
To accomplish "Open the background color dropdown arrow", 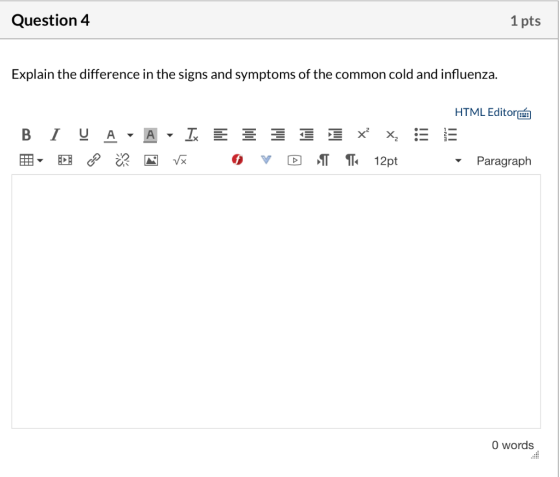I will click(170, 135).
